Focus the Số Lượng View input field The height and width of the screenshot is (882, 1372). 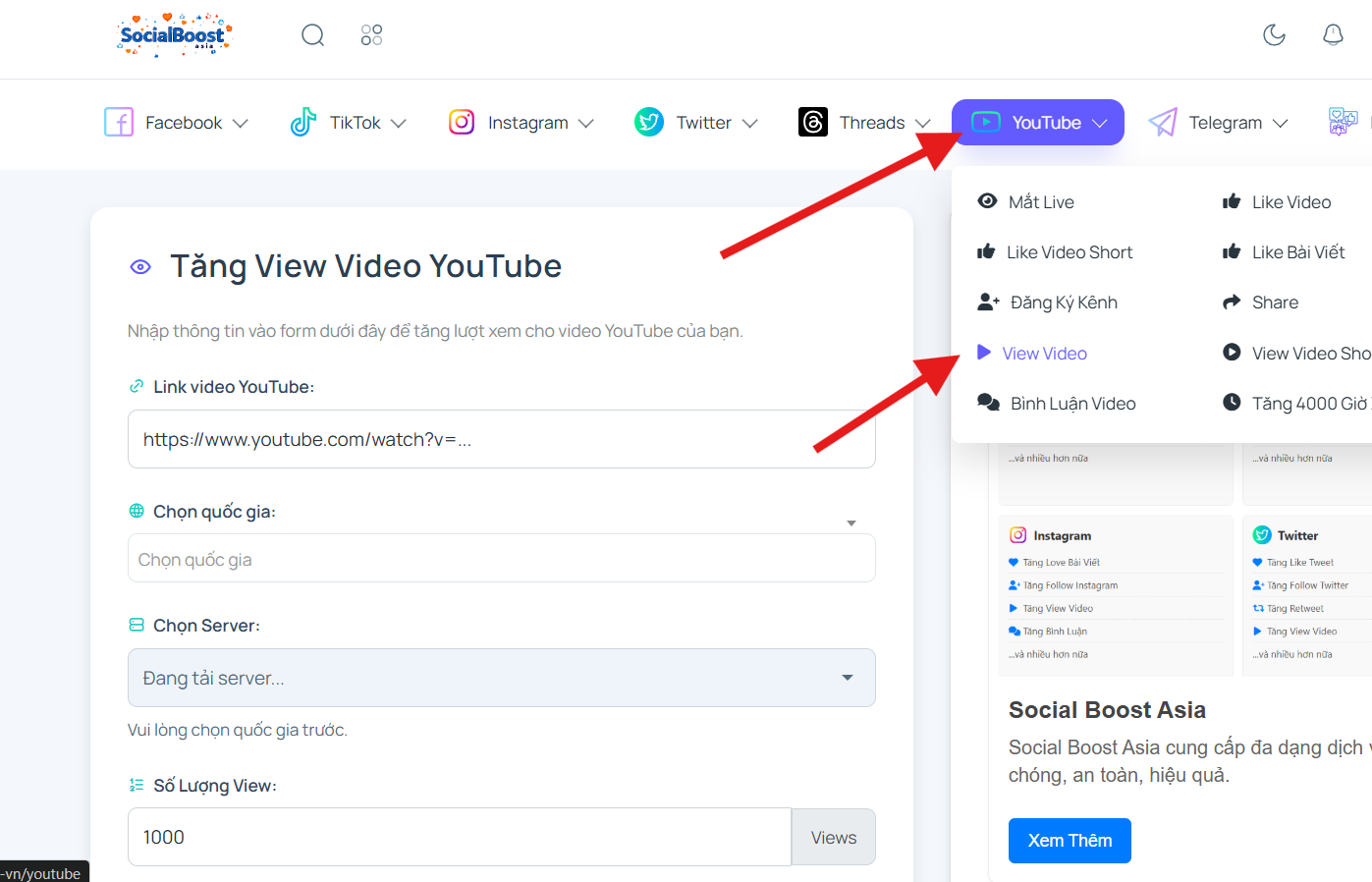point(460,837)
